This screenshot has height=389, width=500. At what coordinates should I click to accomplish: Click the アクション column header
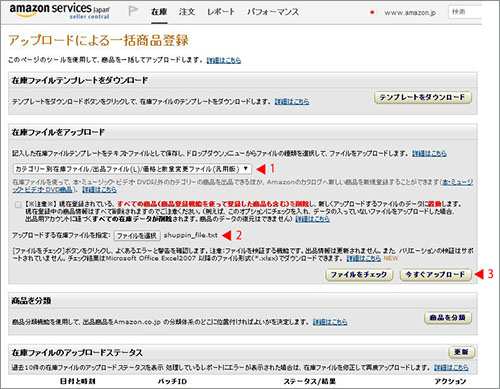click(450, 381)
